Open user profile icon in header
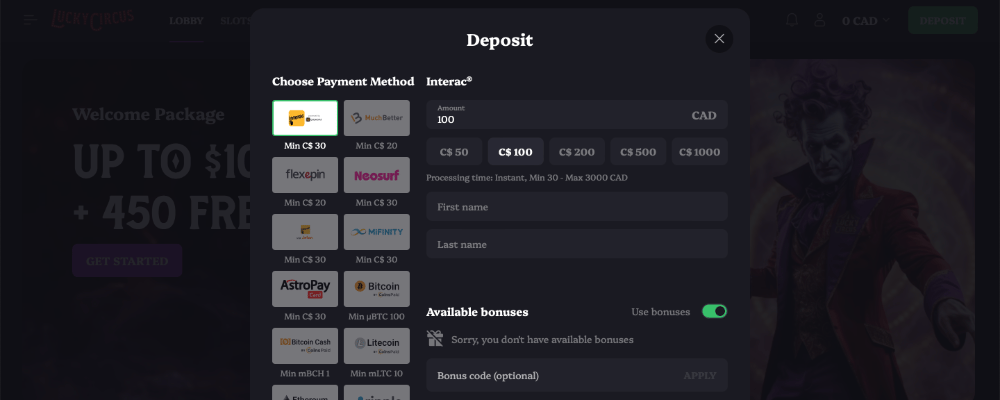Image resolution: width=1000 pixels, height=400 pixels. click(x=820, y=20)
